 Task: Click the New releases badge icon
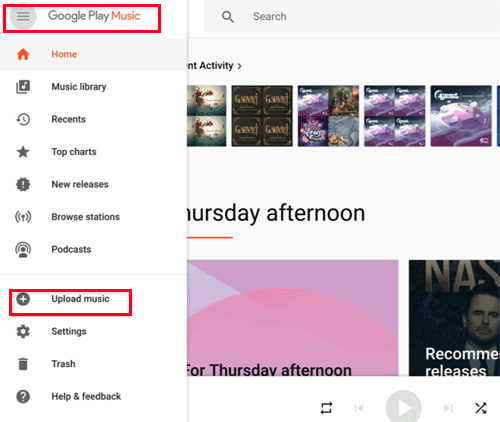click(23, 184)
